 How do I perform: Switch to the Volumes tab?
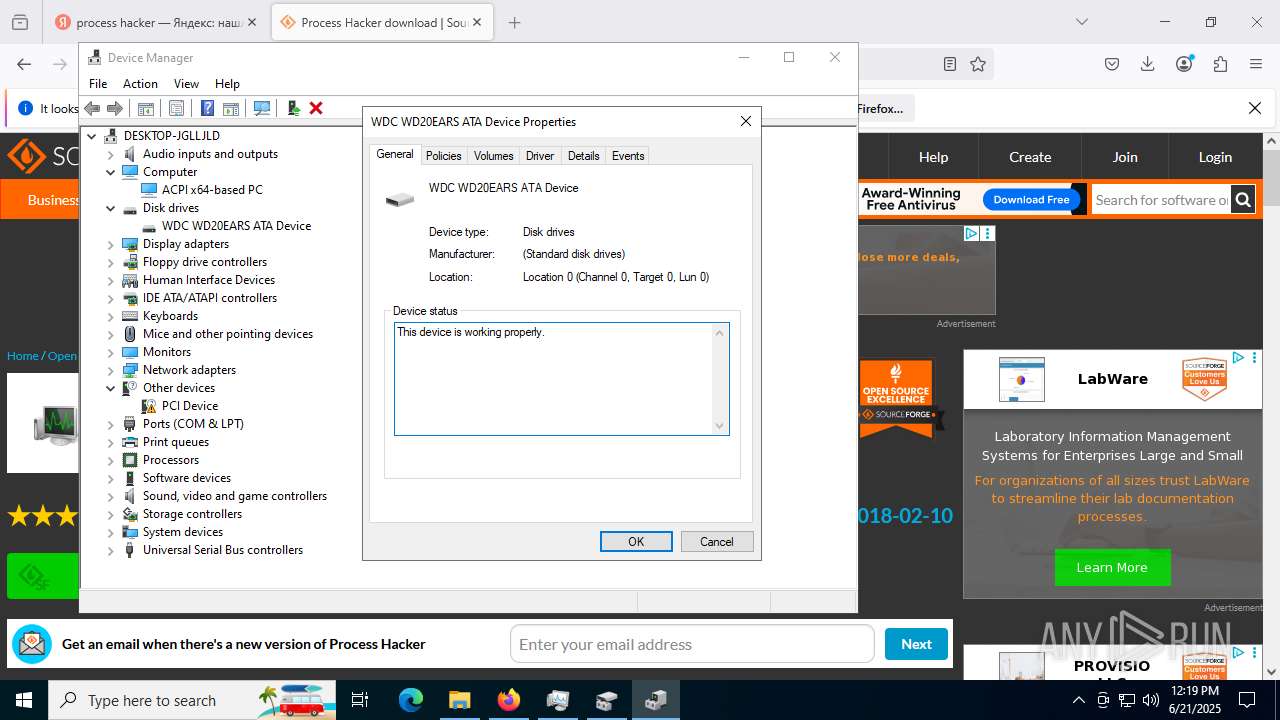493,156
